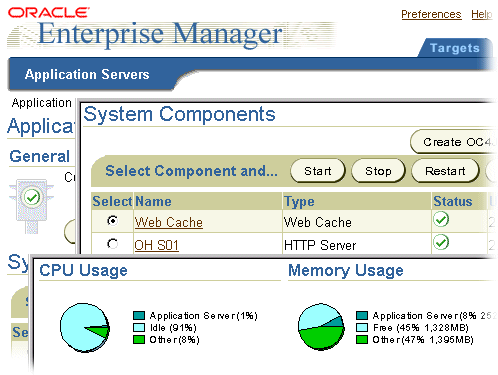The width and height of the screenshot is (498, 375).
Task: Click the 'Application' breadcrumb text
Action: coord(42,103)
